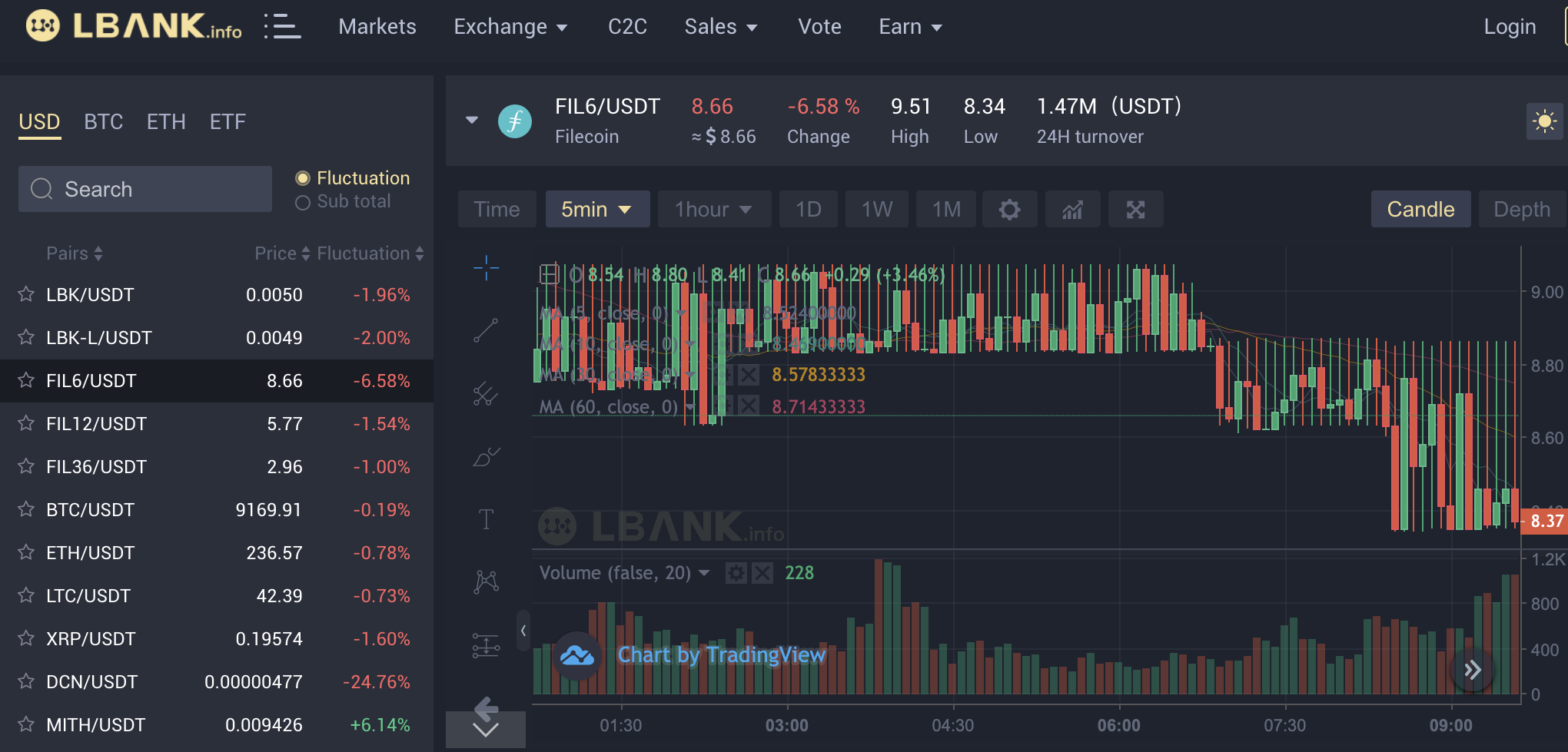Image resolution: width=1568 pixels, height=752 pixels.
Task: Remove MA 60 indicator X icon
Action: [x=749, y=406]
